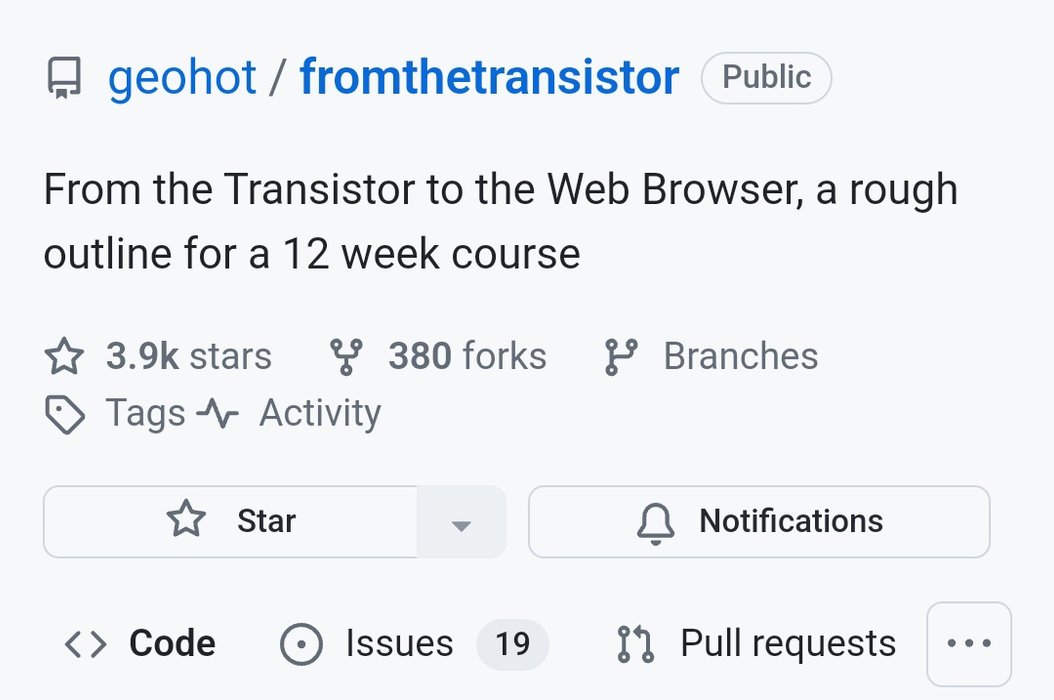Click the Pull requests icon
1054x700 pixels.
point(636,644)
